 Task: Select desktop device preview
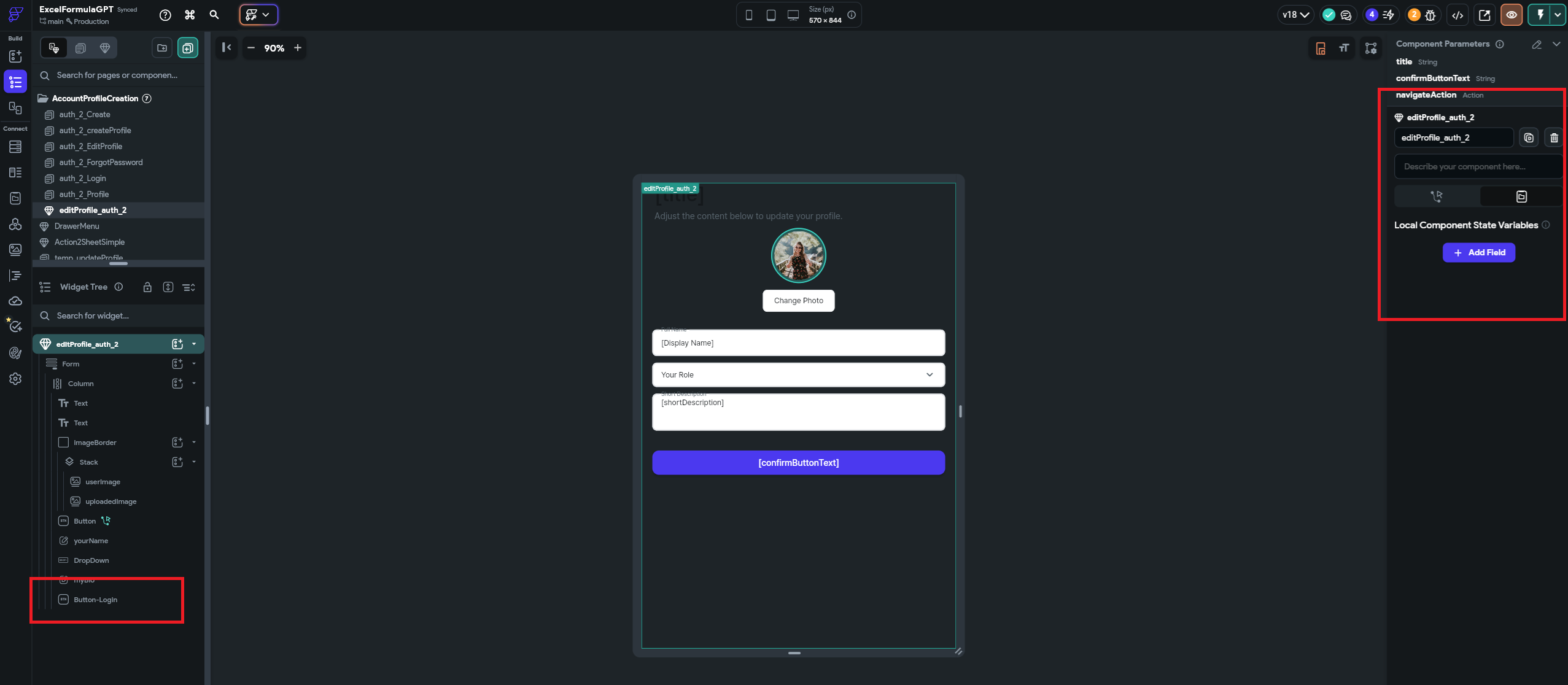793,15
